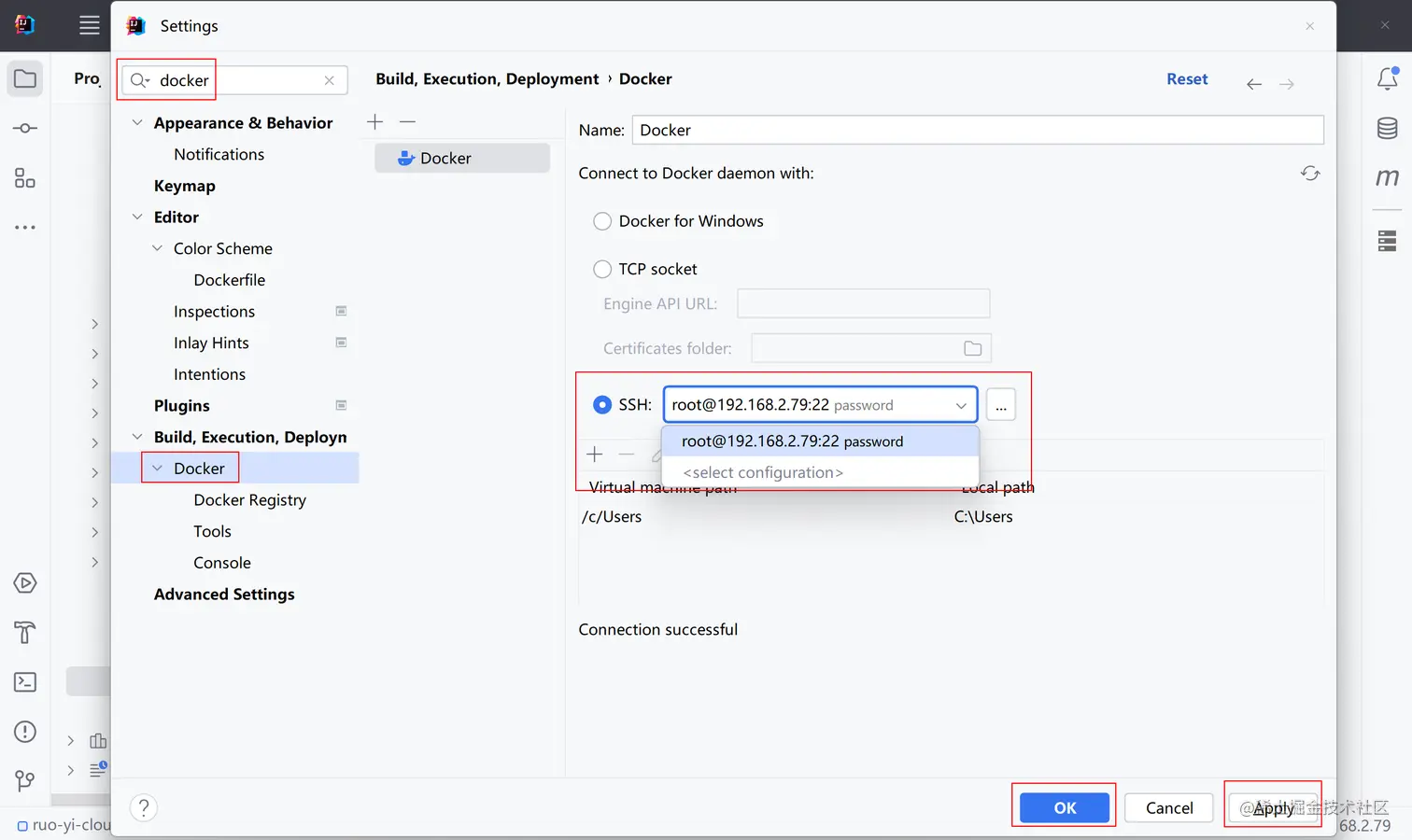Remove the selected path mapping
This screenshot has width=1412, height=840.
click(627, 455)
